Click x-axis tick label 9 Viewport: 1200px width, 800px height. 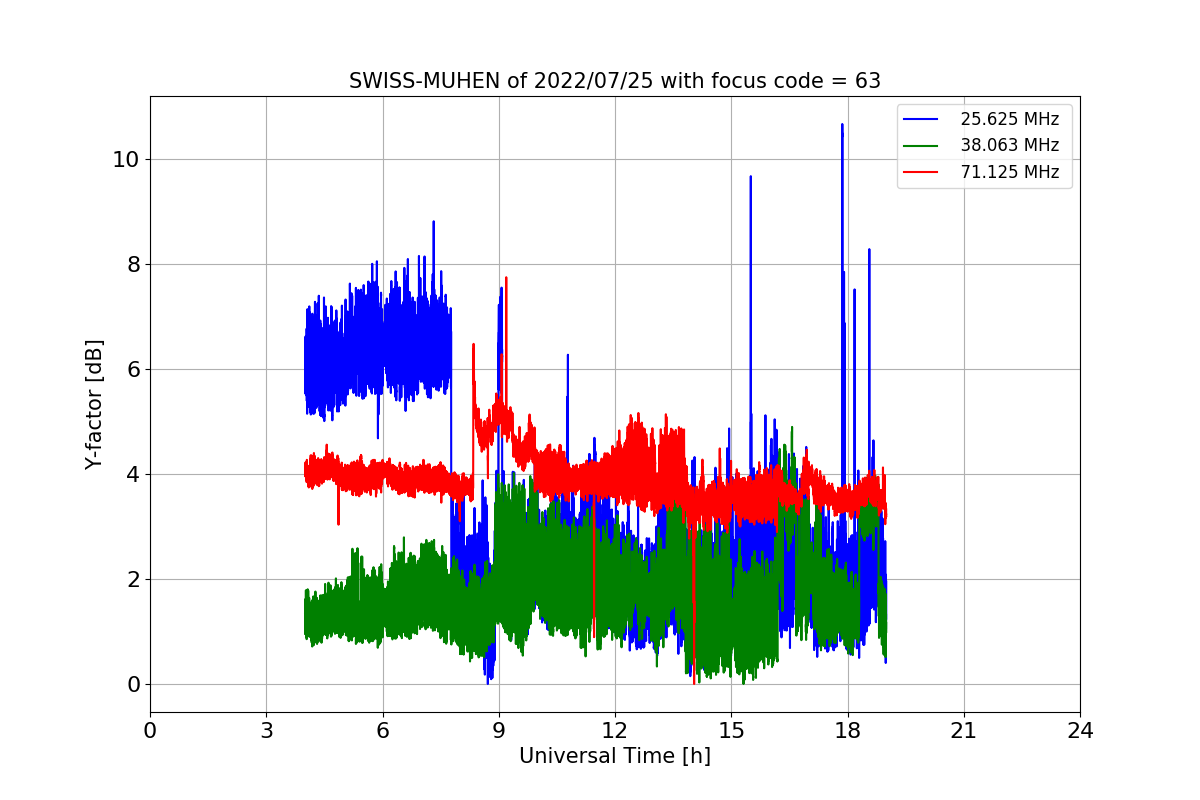(x=499, y=731)
